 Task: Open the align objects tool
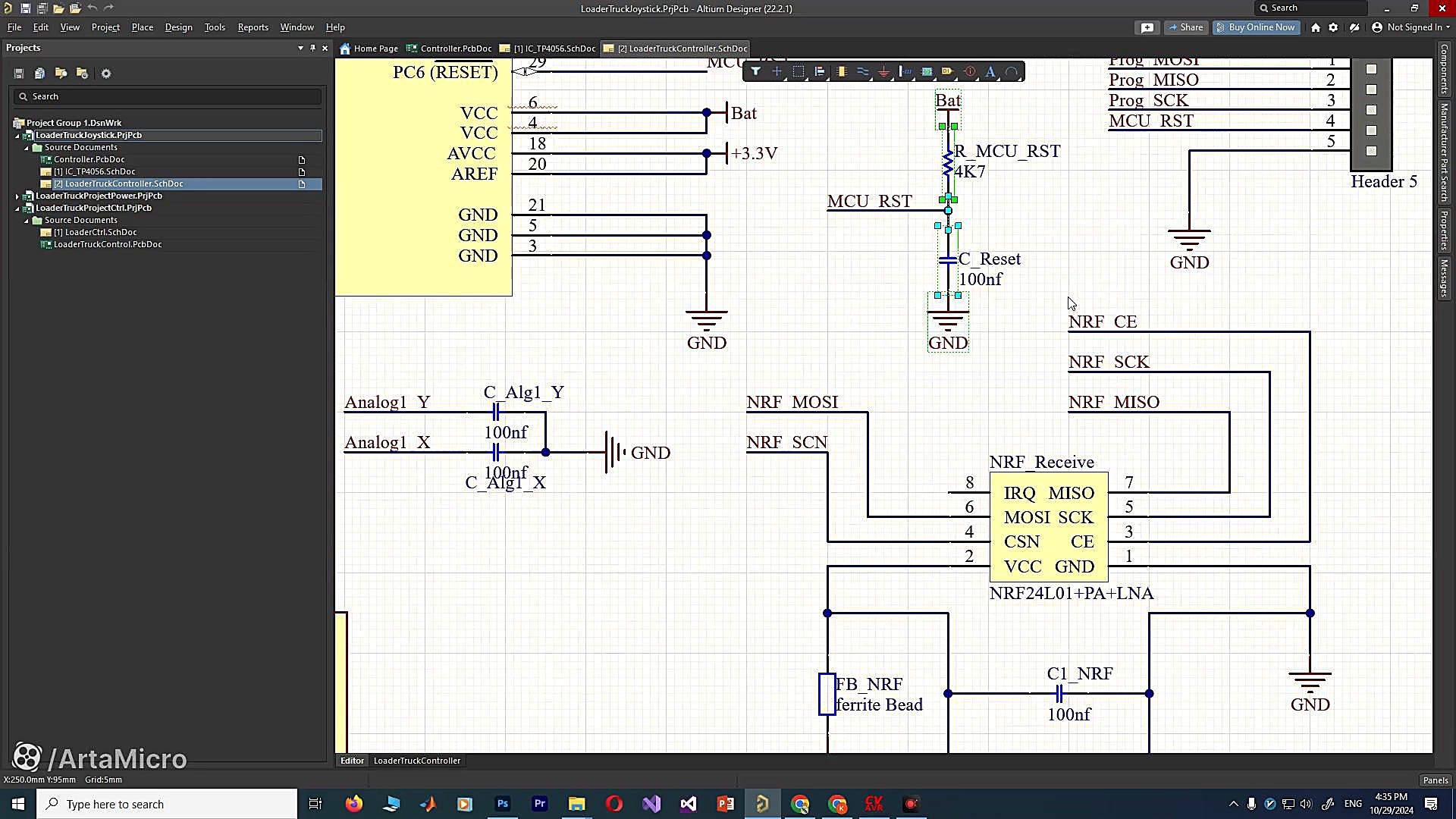[820, 72]
